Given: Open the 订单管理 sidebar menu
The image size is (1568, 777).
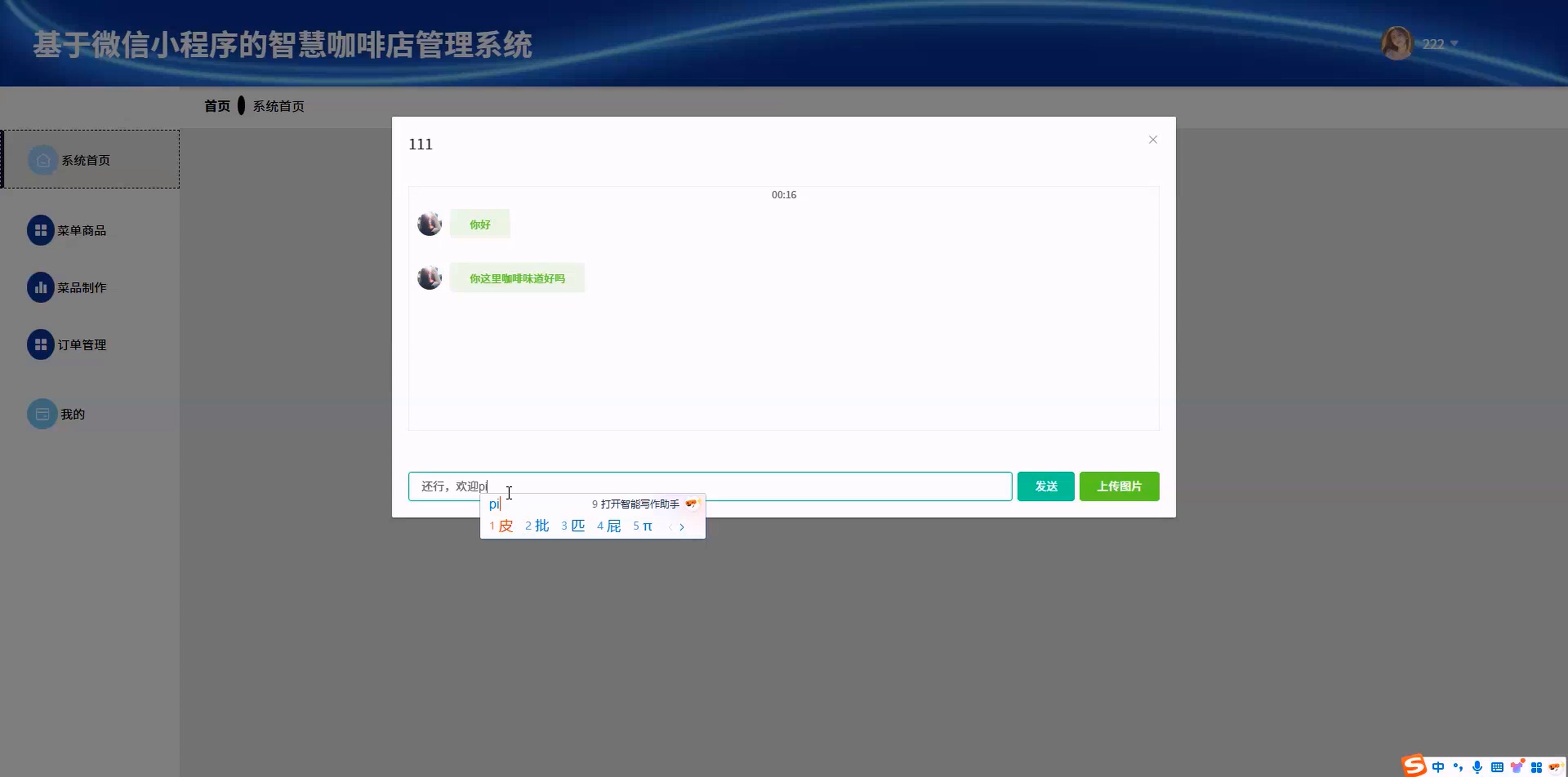Looking at the screenshot, I should point(81,344).
